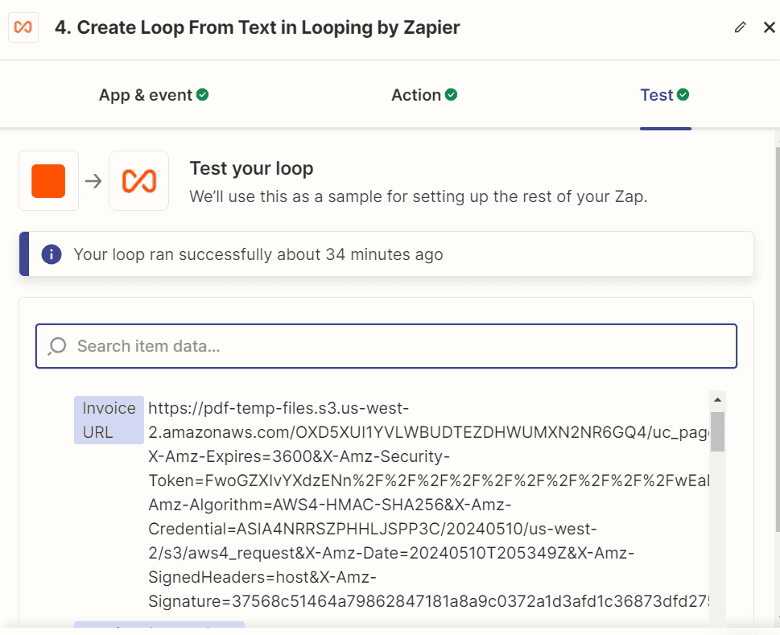The height and width of the screenshot is (635, 780).
Task: Click the green check beside App & event
Action: click(202, 94)
